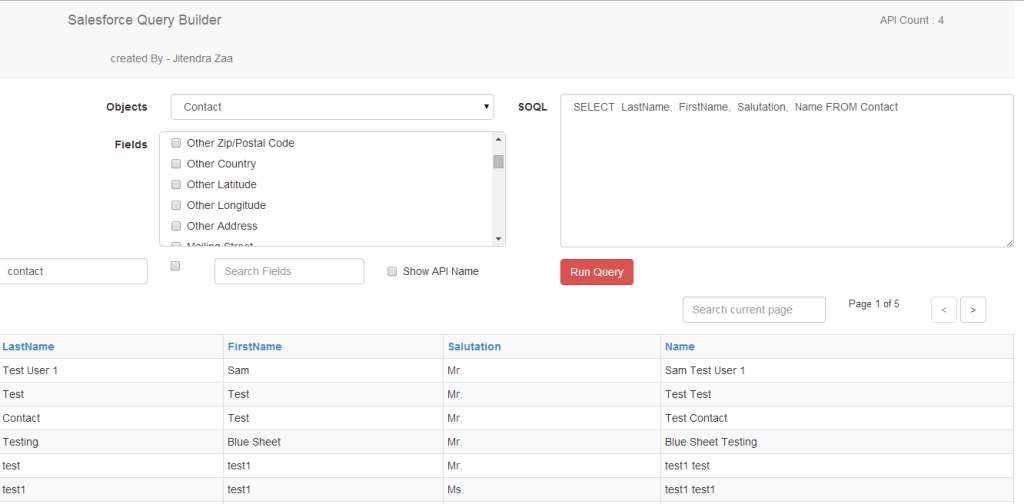Check the Other Country field checkbox
The height and width of the screenshot is (504, 1024).
[x=176, y=164]
